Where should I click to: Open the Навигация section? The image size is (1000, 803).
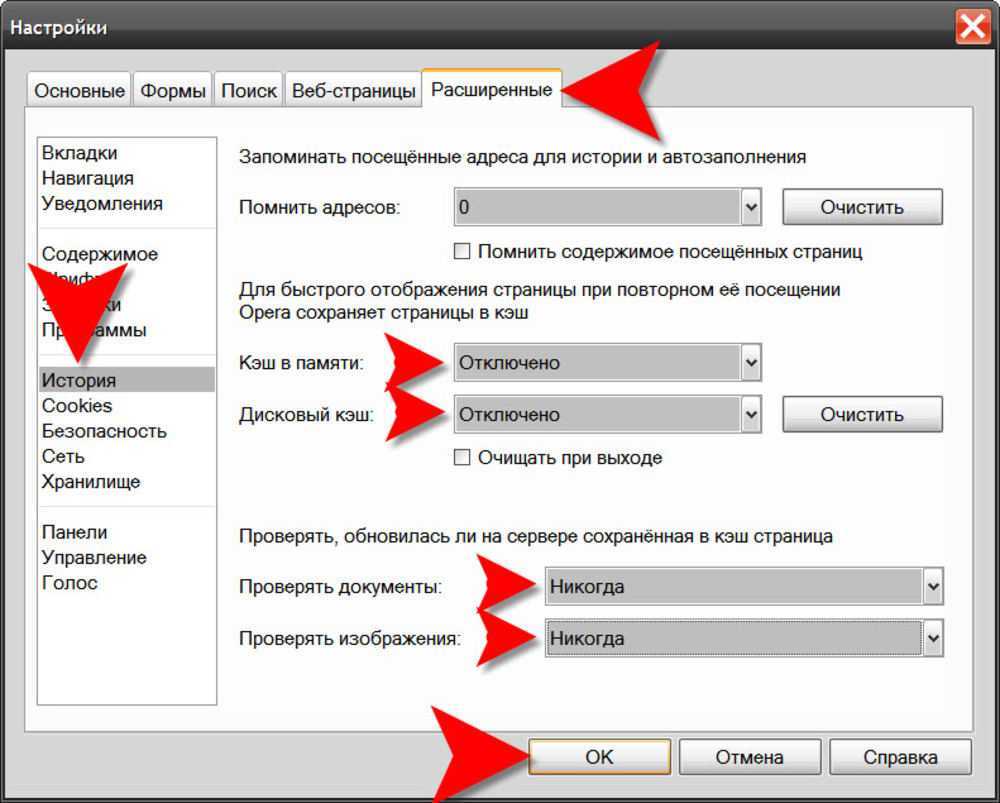pyautogui.click(x=88, y=178)
